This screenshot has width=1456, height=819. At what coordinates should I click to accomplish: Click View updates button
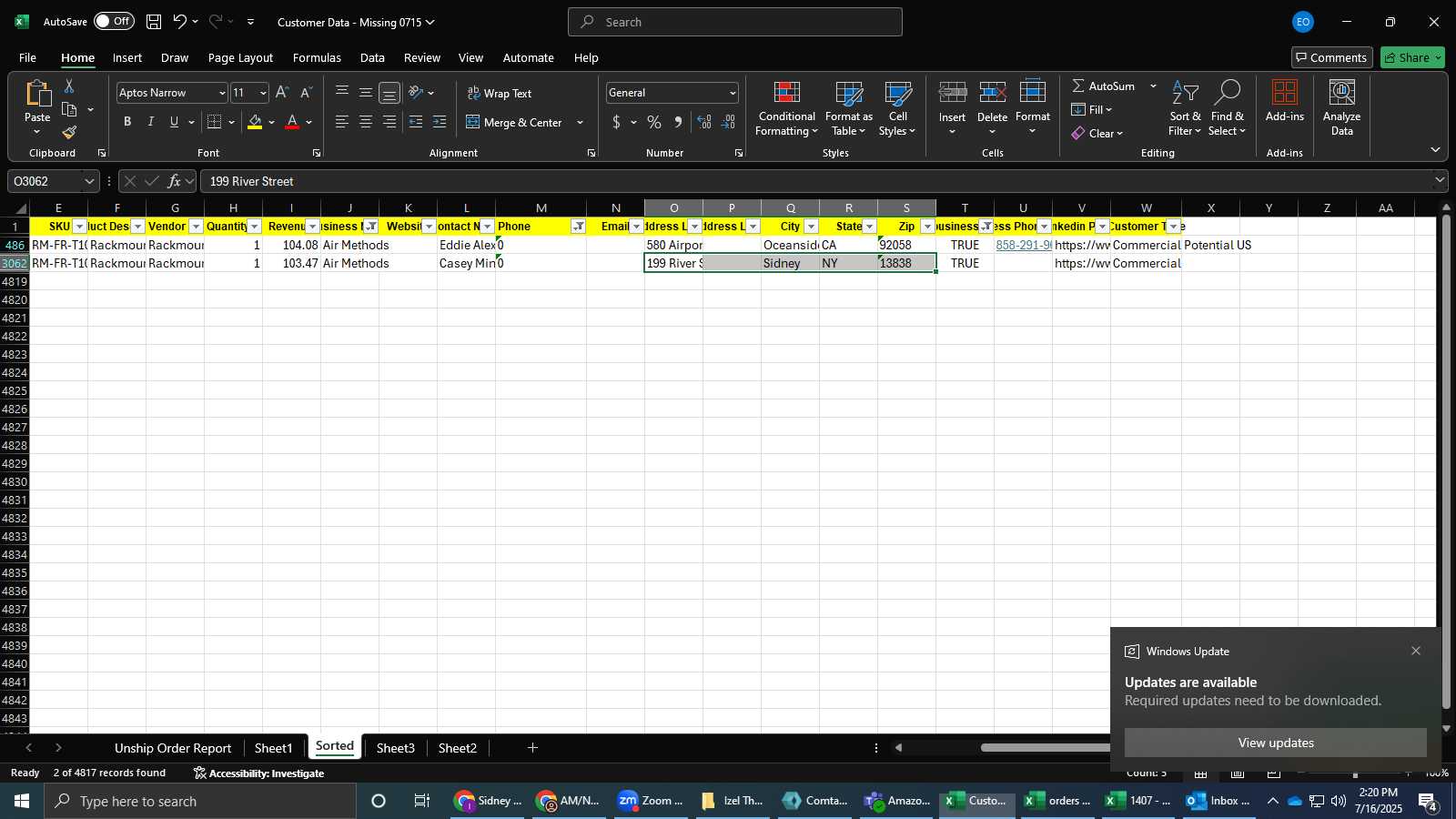1276,743
